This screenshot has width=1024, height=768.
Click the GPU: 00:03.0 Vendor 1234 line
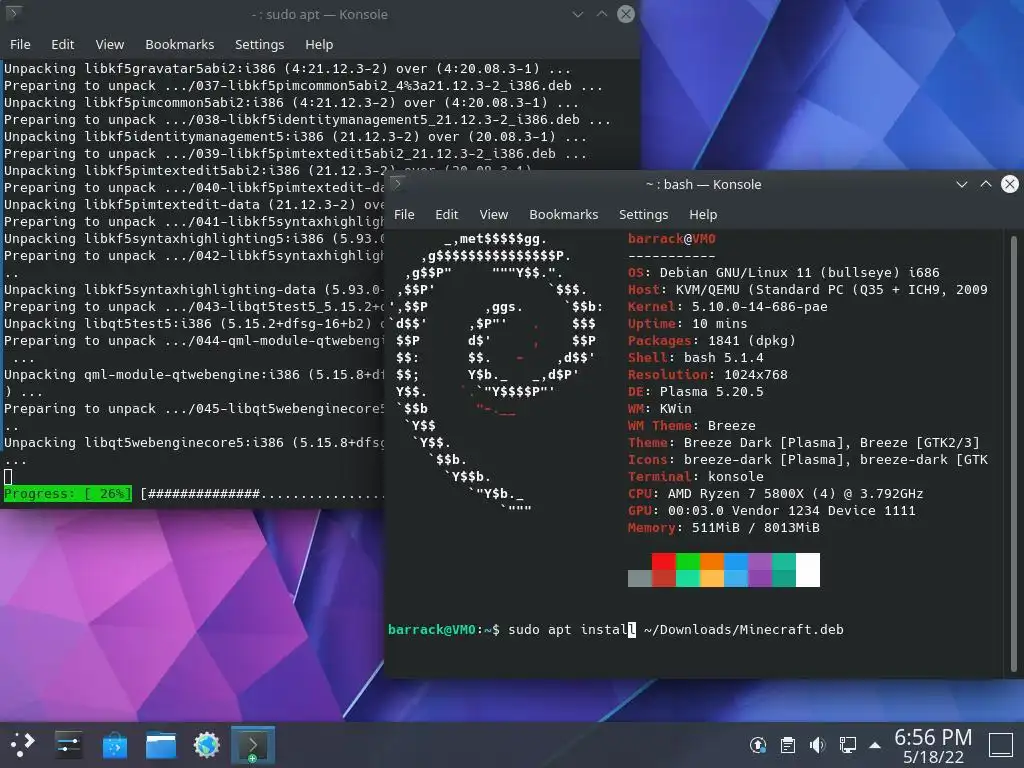[772, 511]
